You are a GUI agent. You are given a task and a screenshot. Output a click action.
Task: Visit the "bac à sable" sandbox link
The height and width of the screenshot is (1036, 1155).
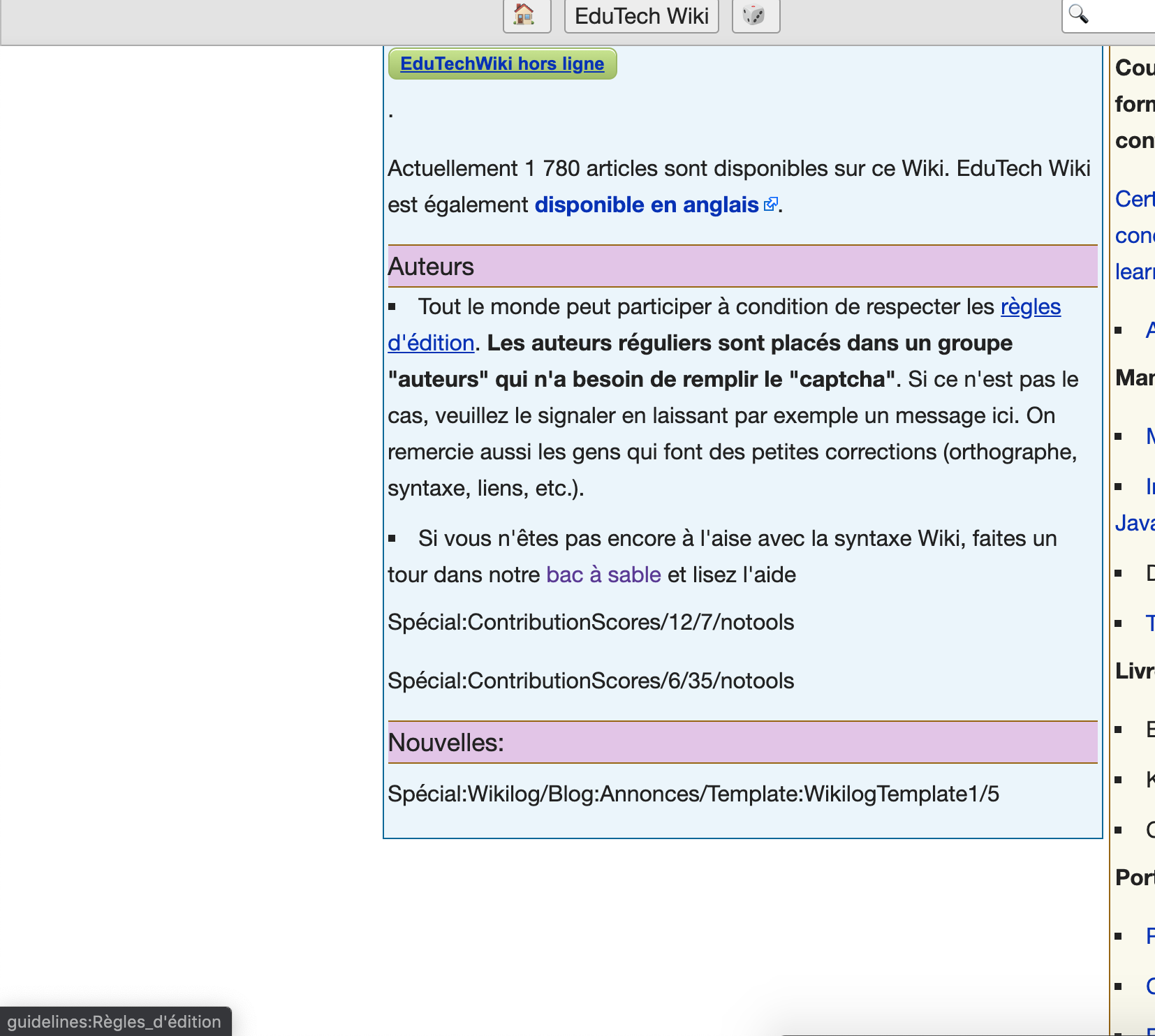(x=603, y=574)
